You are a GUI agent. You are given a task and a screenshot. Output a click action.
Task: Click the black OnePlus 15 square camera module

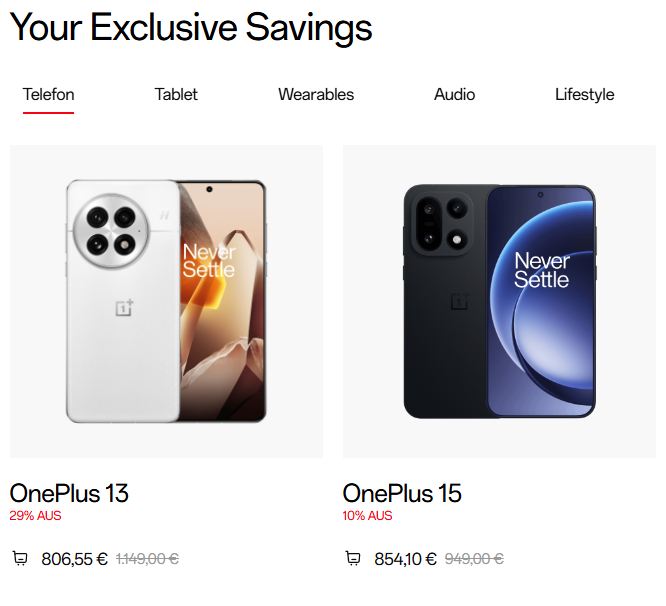(x=442, y=223)
